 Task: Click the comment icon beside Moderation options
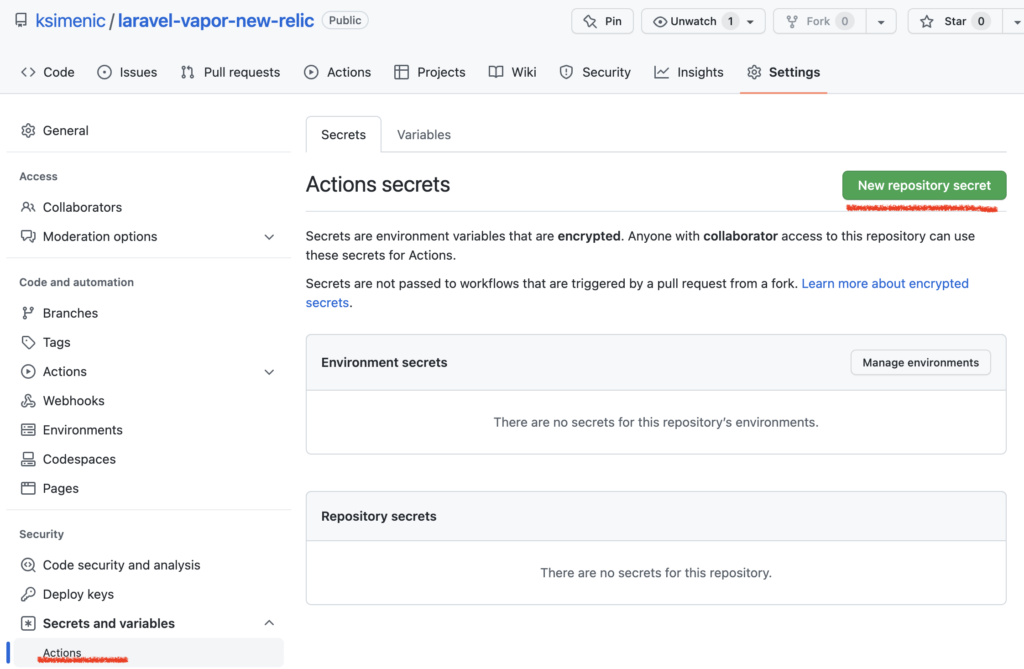pos(28,237)
